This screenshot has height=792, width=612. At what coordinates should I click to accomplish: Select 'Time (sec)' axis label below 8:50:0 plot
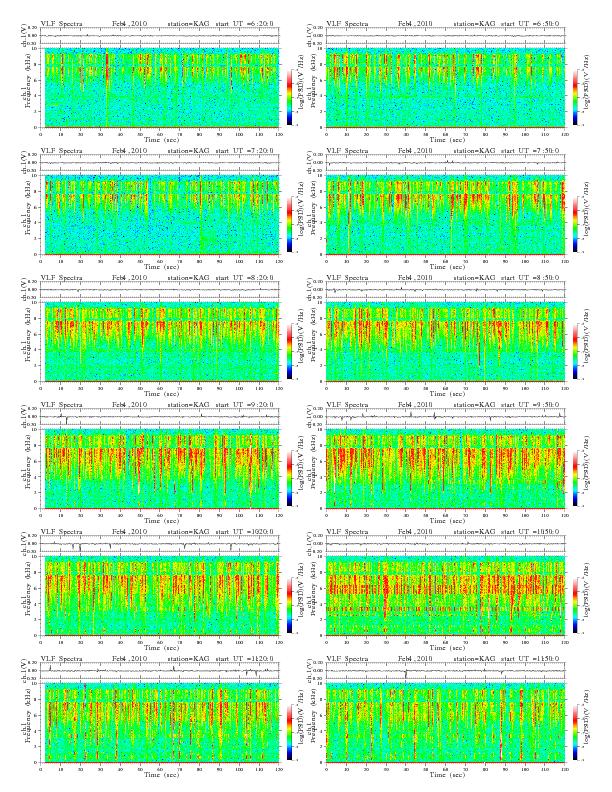(447, 393)
